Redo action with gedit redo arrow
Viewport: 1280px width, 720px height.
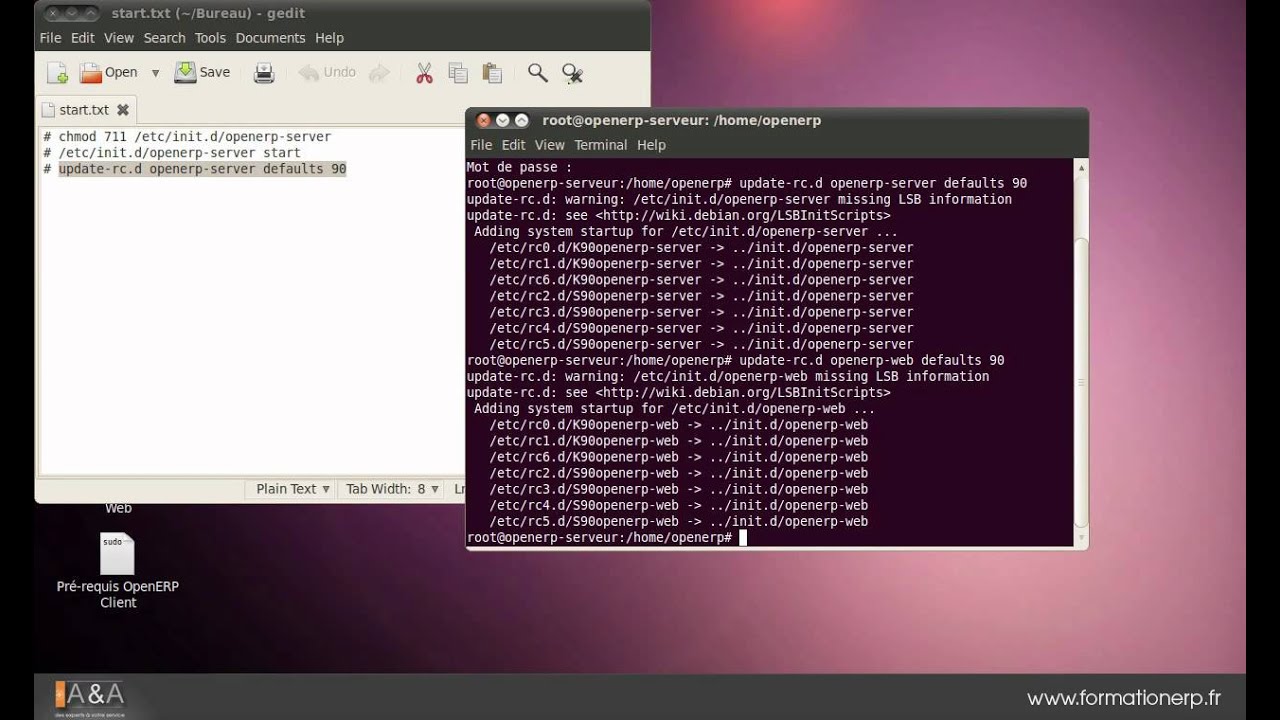tap(379, 73)
